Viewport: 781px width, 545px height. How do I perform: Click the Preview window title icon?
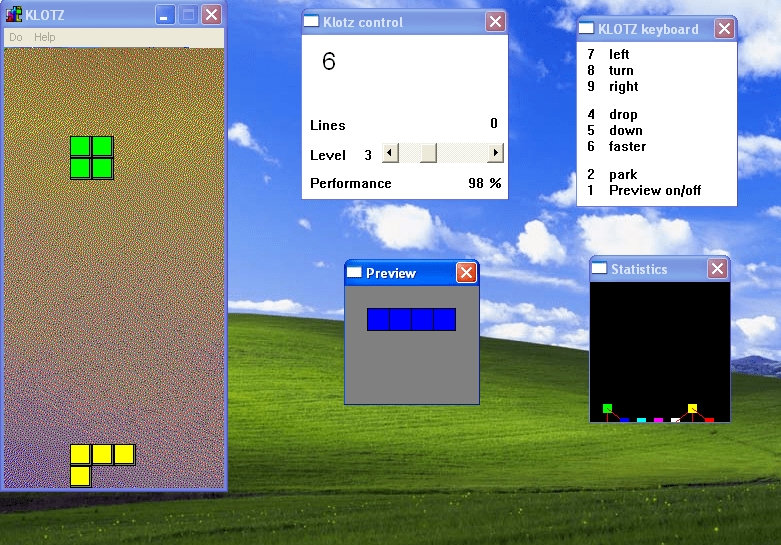[x=354, y=273]
